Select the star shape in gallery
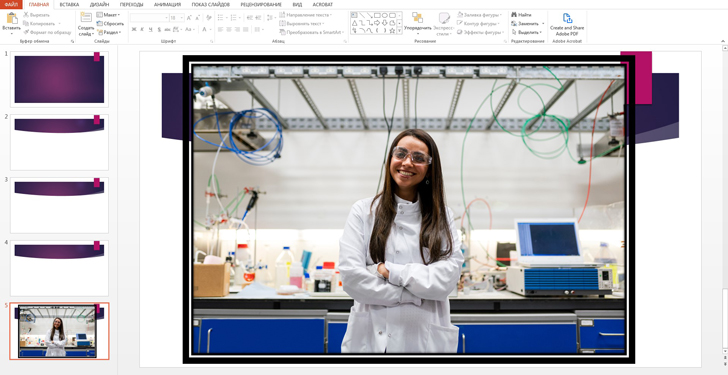The height and width of the screenshot is (375, 728). (392, 31)
